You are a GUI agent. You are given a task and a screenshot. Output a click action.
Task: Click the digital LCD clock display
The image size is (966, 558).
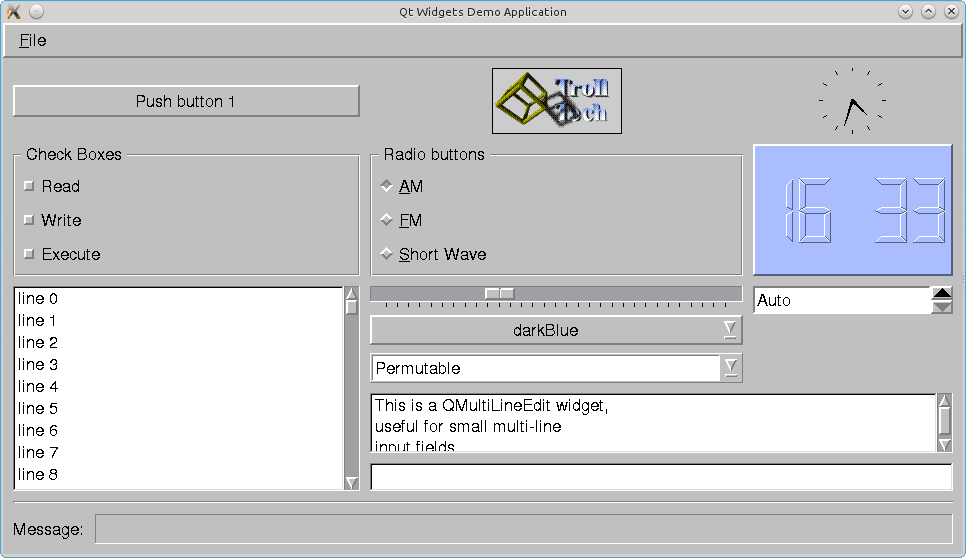(852, 210)
